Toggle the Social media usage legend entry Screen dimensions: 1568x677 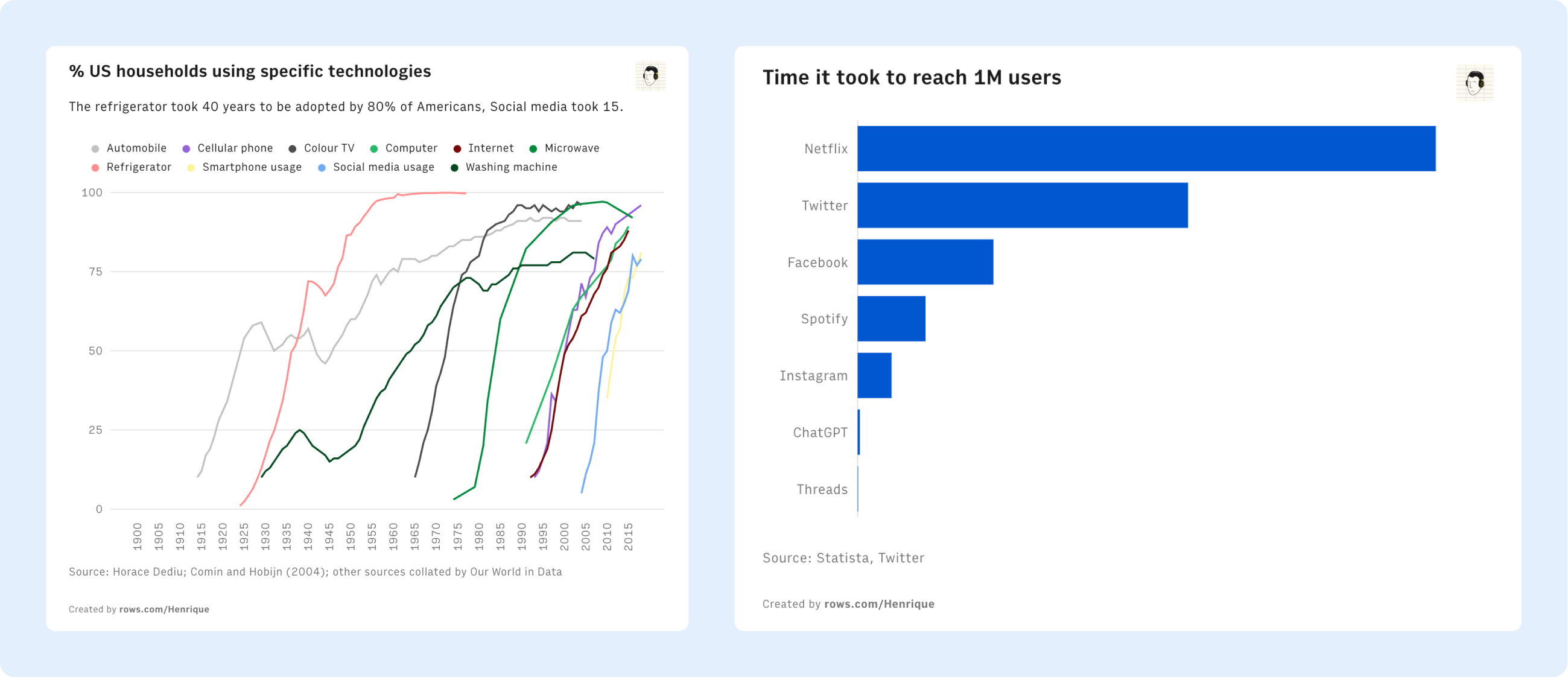(x=383, y=167)
